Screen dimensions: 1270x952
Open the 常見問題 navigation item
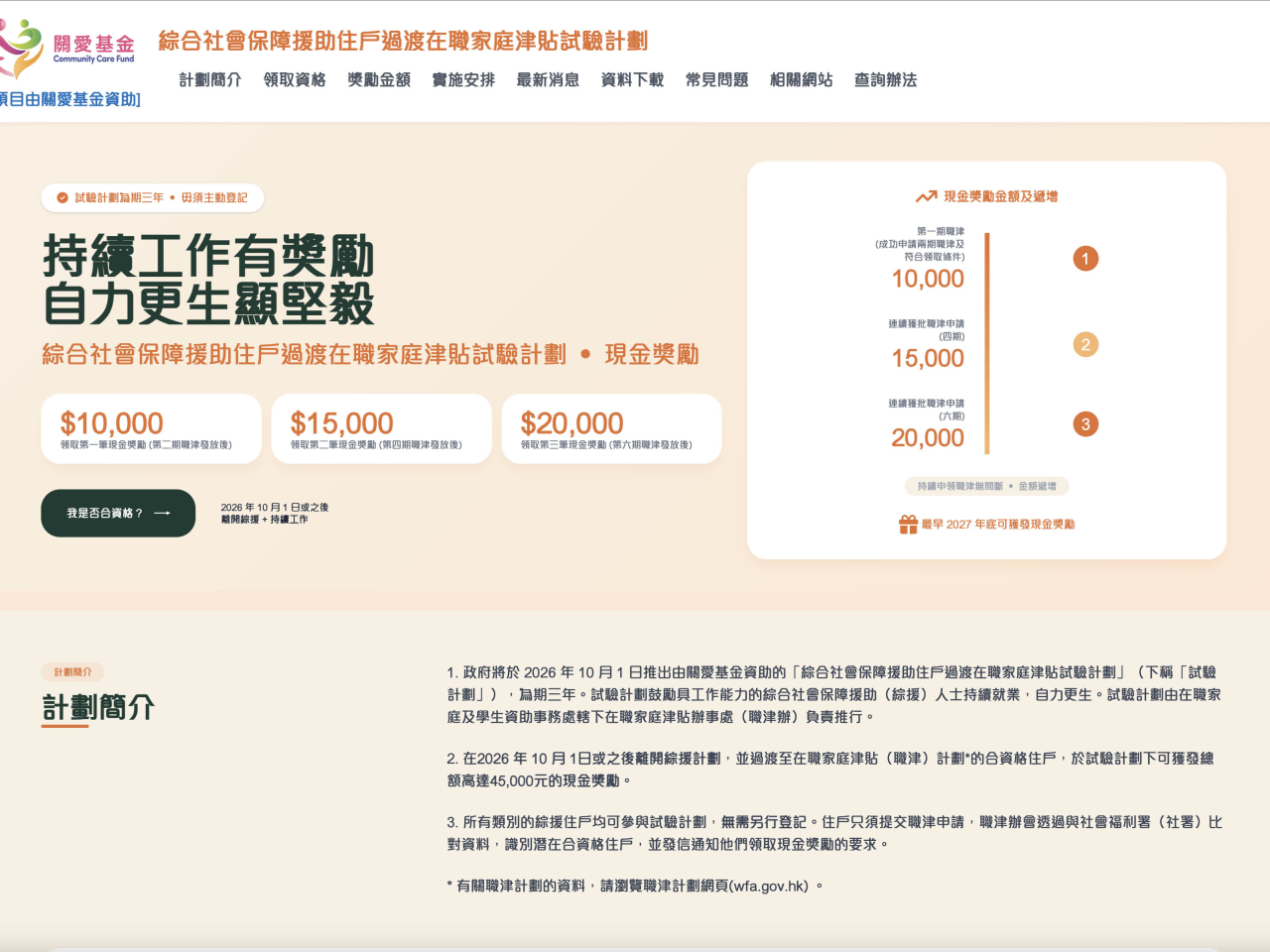(716, 80)
